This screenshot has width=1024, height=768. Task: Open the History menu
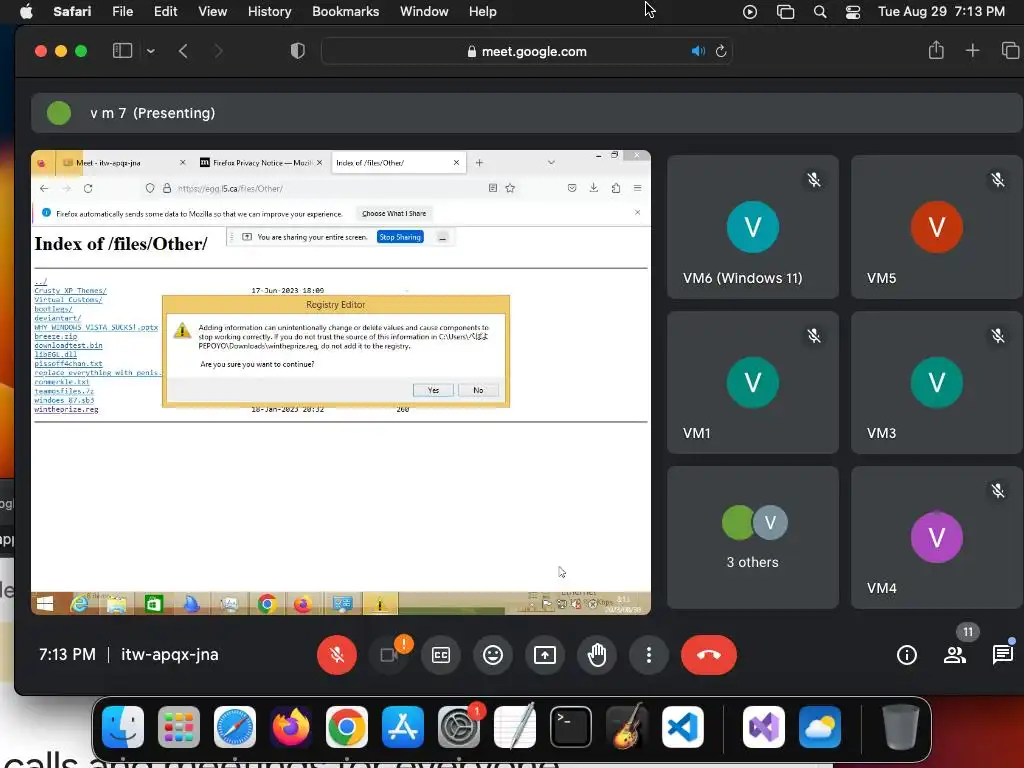(269, 11)
